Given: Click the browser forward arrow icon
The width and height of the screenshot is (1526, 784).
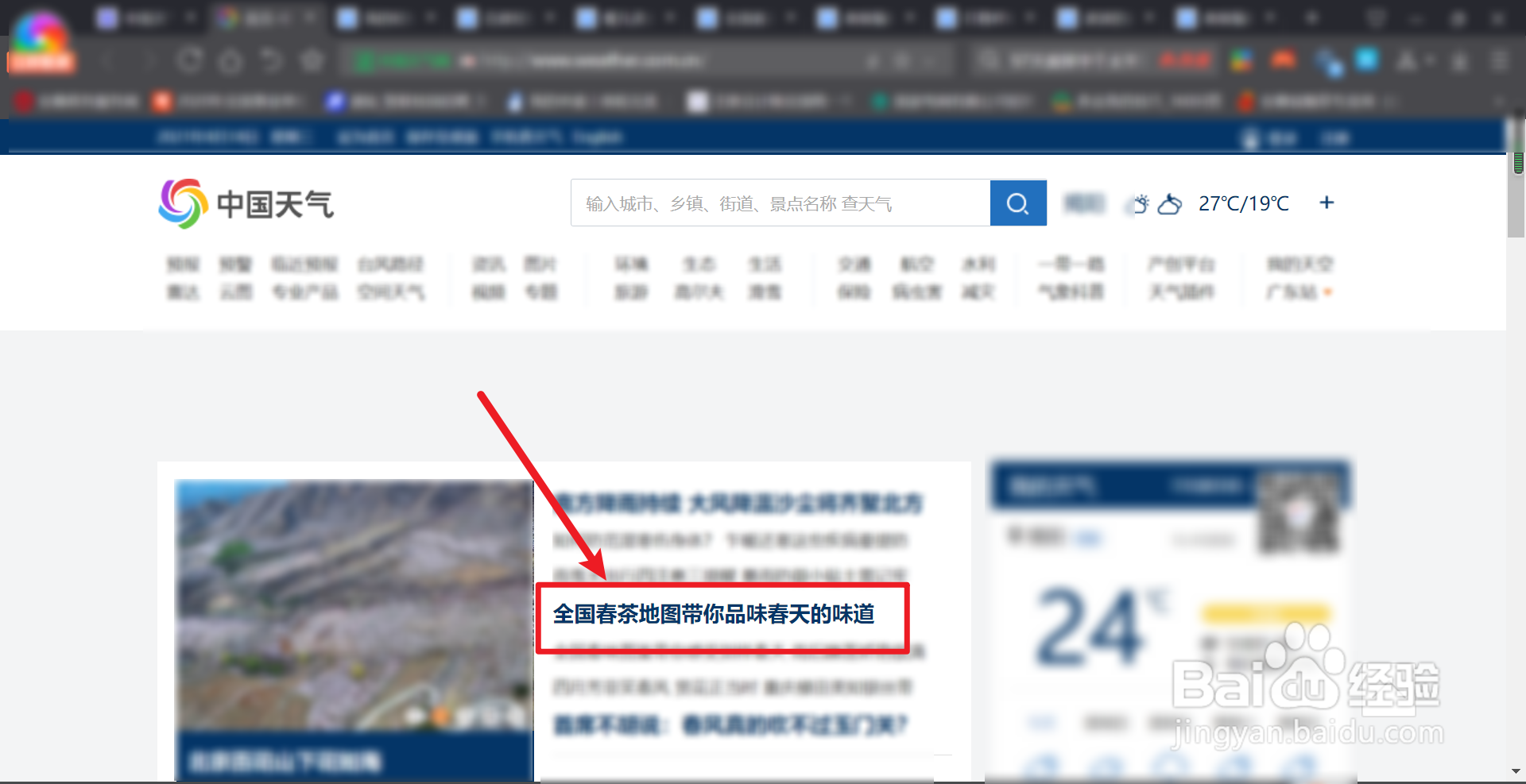Looking at the screenshot, I should point(149,60).
